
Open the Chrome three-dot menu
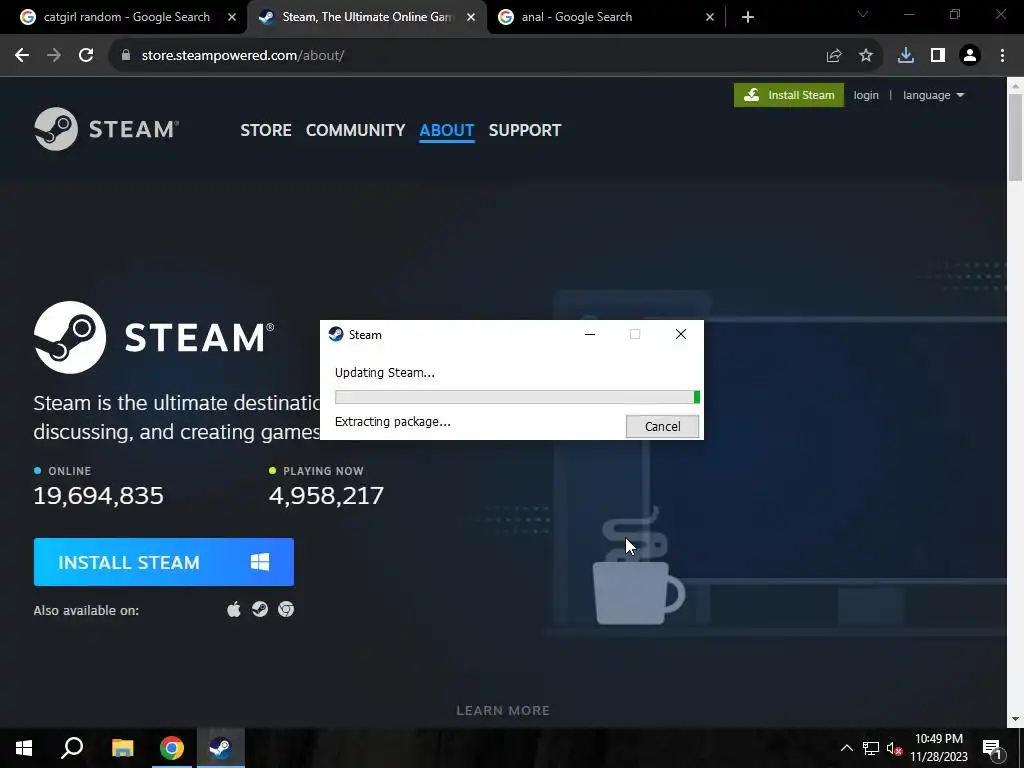pyautogui.click(x=1002, y=56)
